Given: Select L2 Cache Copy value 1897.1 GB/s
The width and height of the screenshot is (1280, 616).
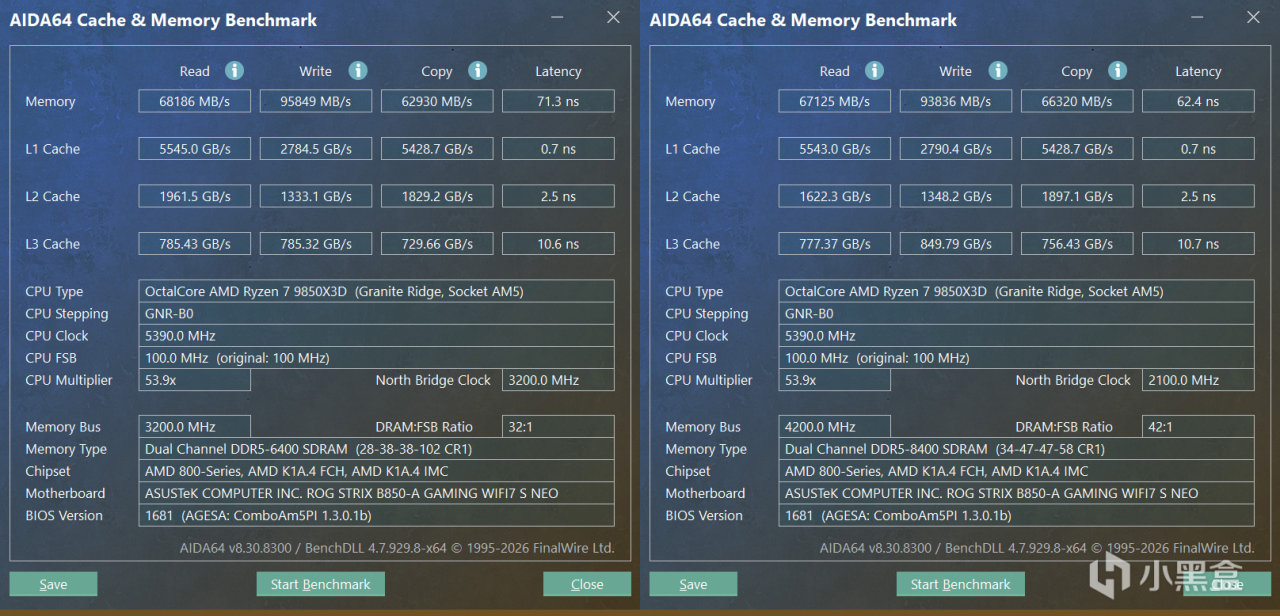Looking at the screenshot, I should 1077,196.
